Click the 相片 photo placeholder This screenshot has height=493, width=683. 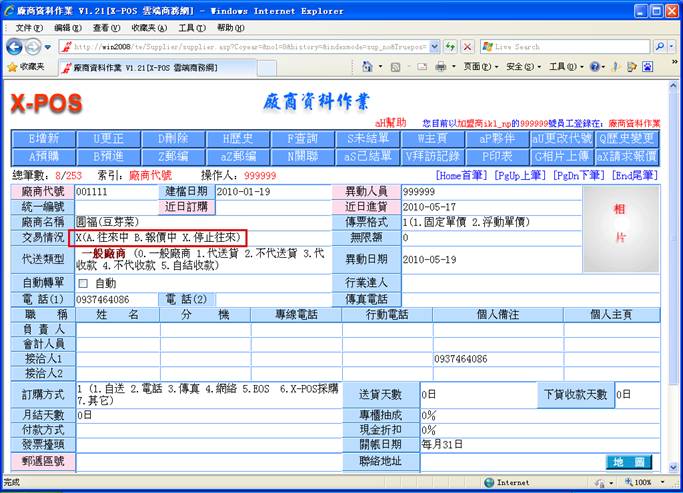pos(619,224)
